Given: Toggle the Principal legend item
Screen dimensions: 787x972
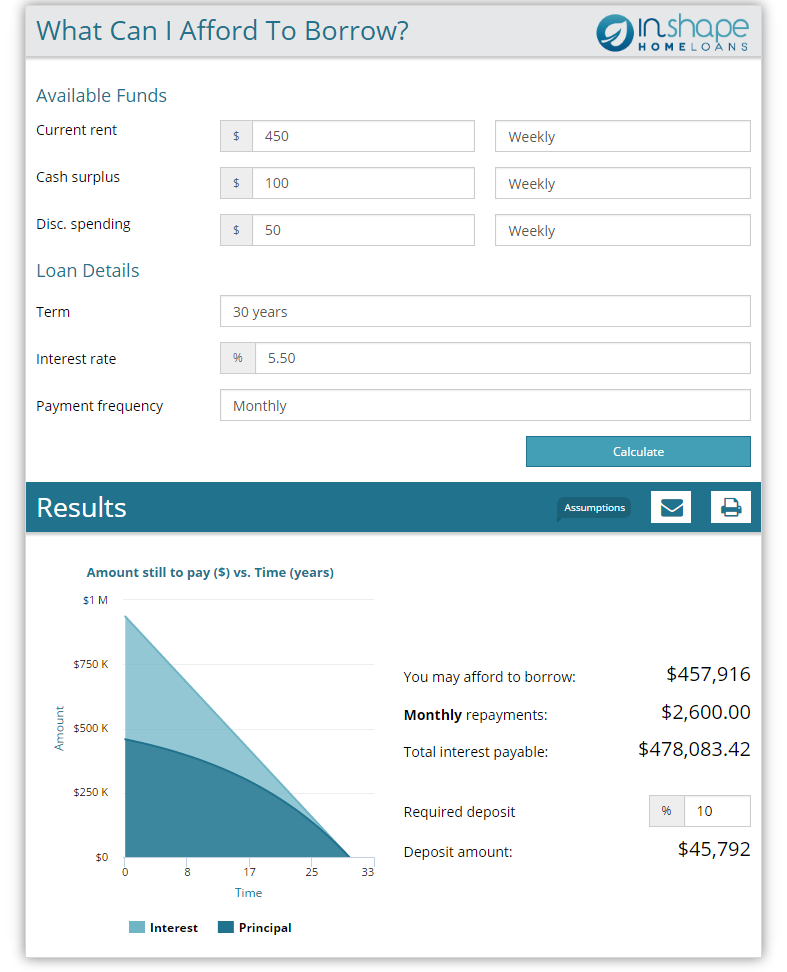Looking at the screenshot, I should pyautogui.click(x=255, y=927).
